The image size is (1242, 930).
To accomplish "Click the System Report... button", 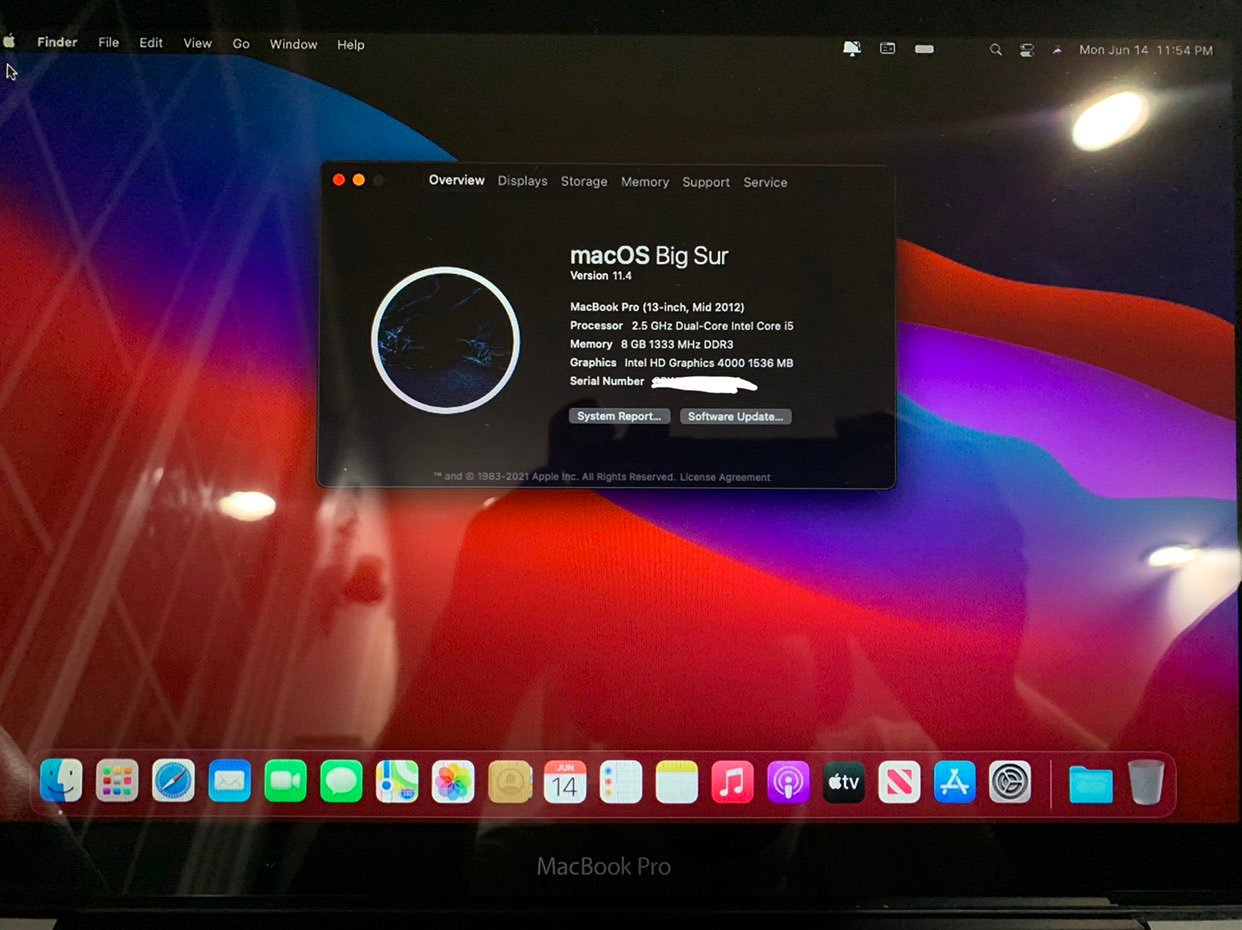I will pos(620,416).
